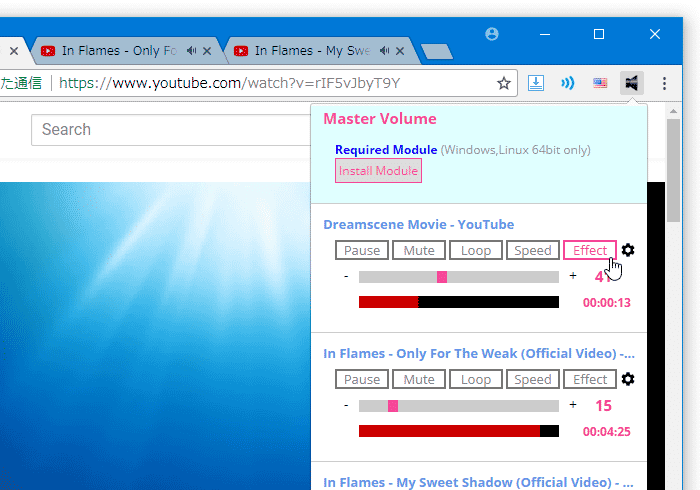Open Chrome three-dot menu

pos(664,83)
